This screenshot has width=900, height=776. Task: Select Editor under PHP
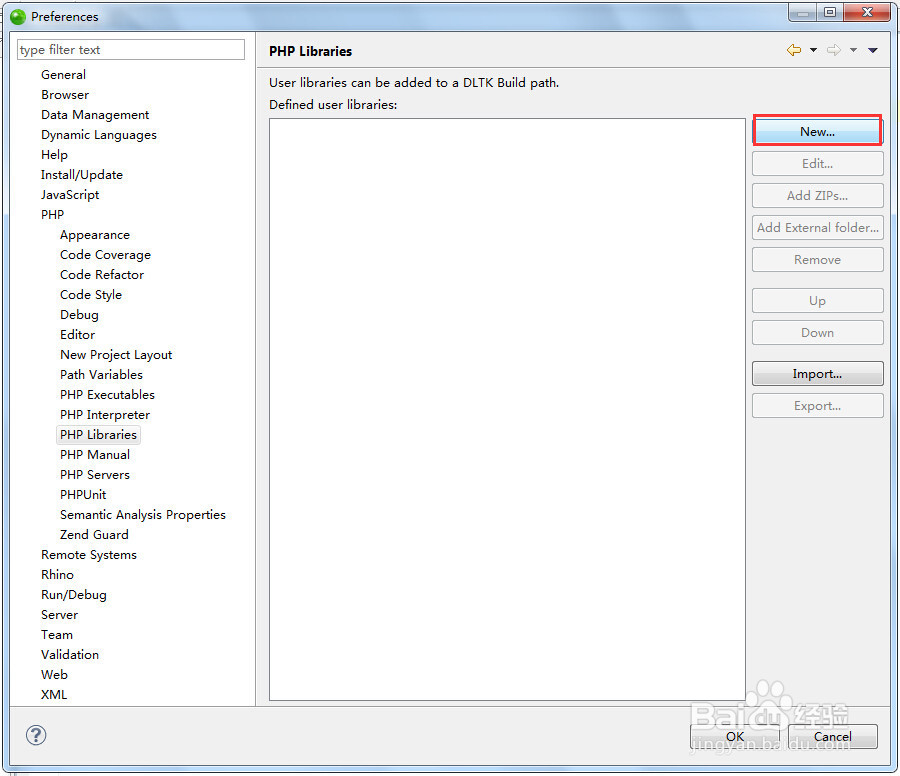coord(77,335)
